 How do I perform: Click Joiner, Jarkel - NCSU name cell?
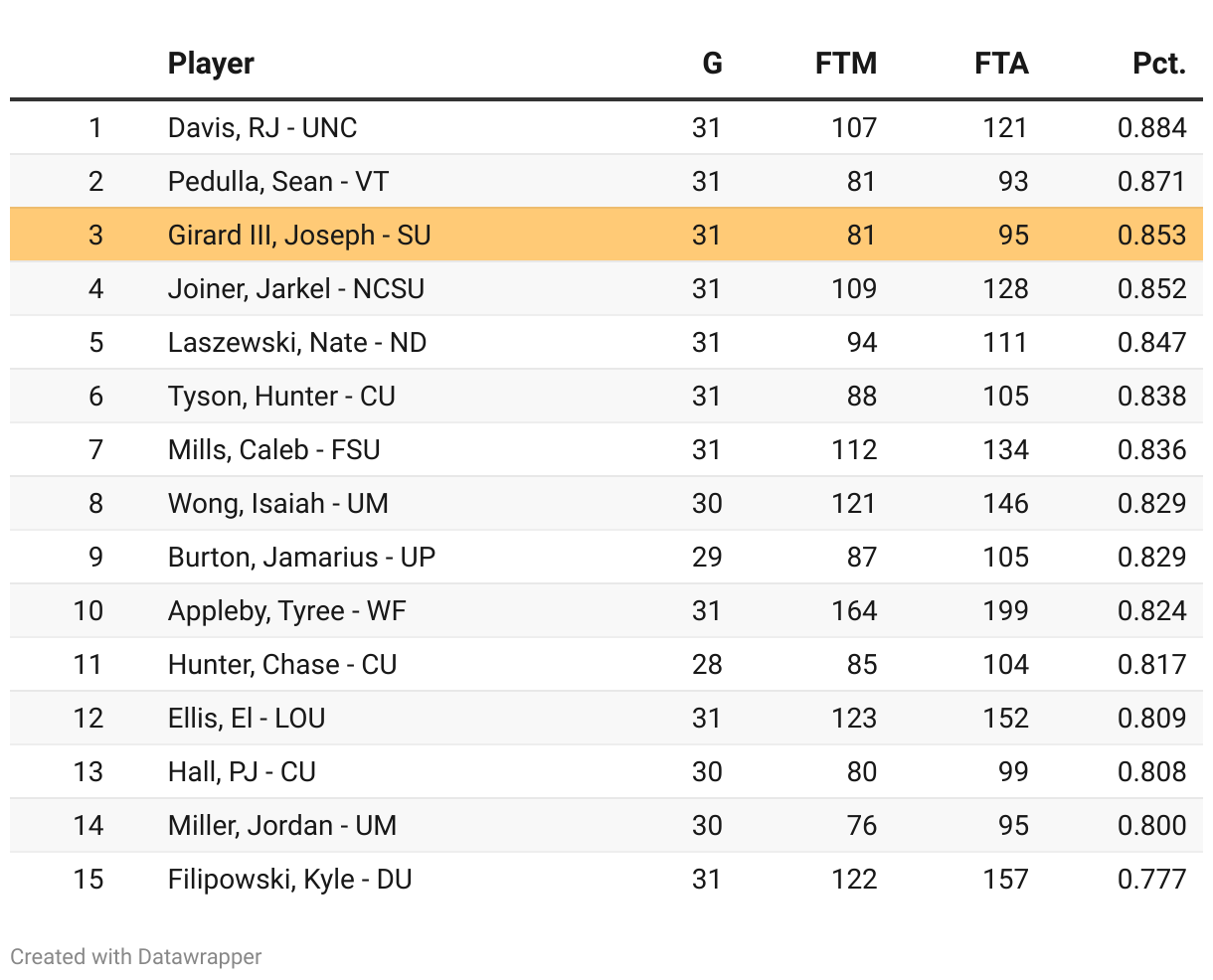point(296,289)
